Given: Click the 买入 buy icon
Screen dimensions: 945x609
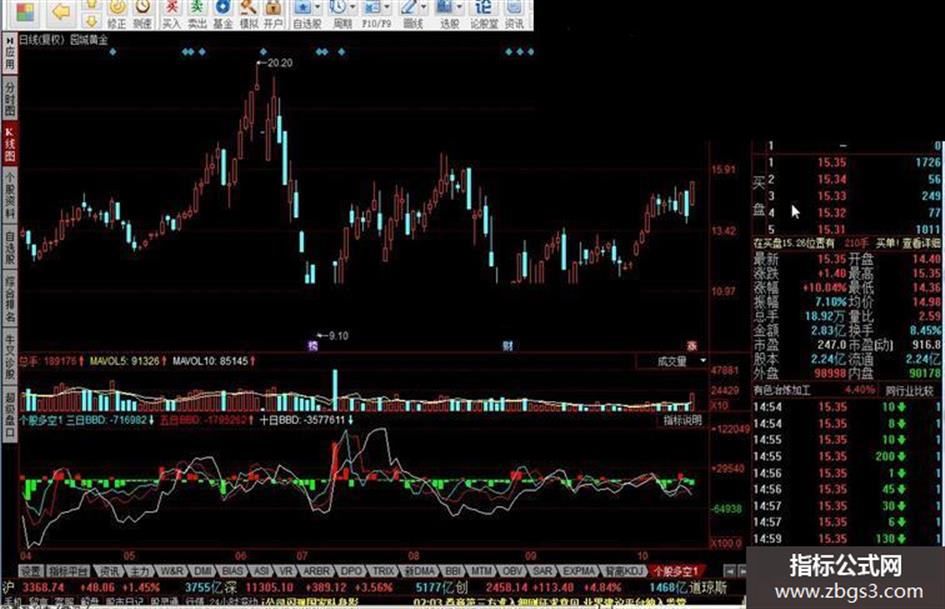Looking at the screenshot, I should coord(172,14).
